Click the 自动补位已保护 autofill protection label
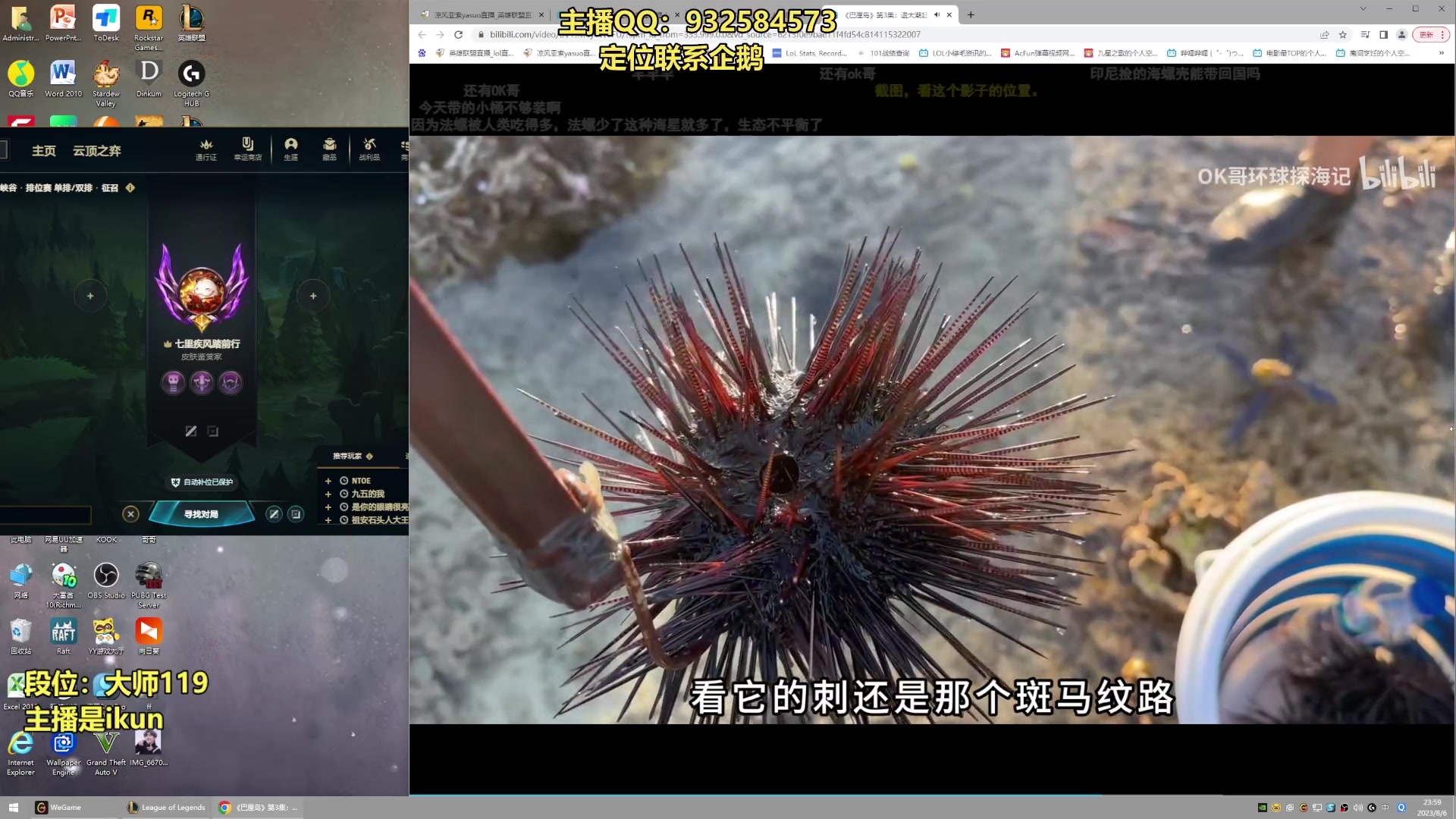 click(x=202, y=482)
